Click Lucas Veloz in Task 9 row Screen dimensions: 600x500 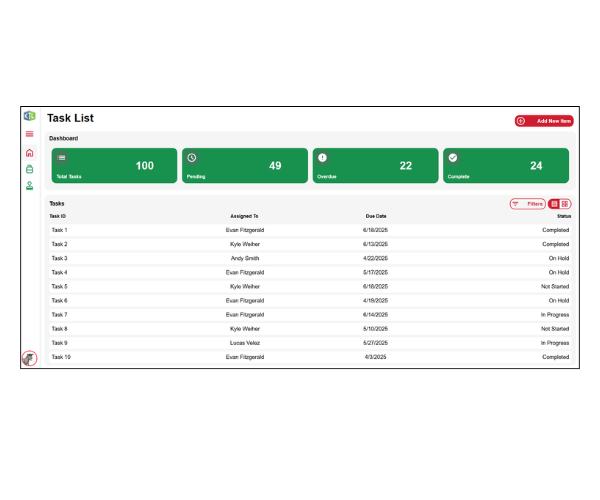(245, 343)
